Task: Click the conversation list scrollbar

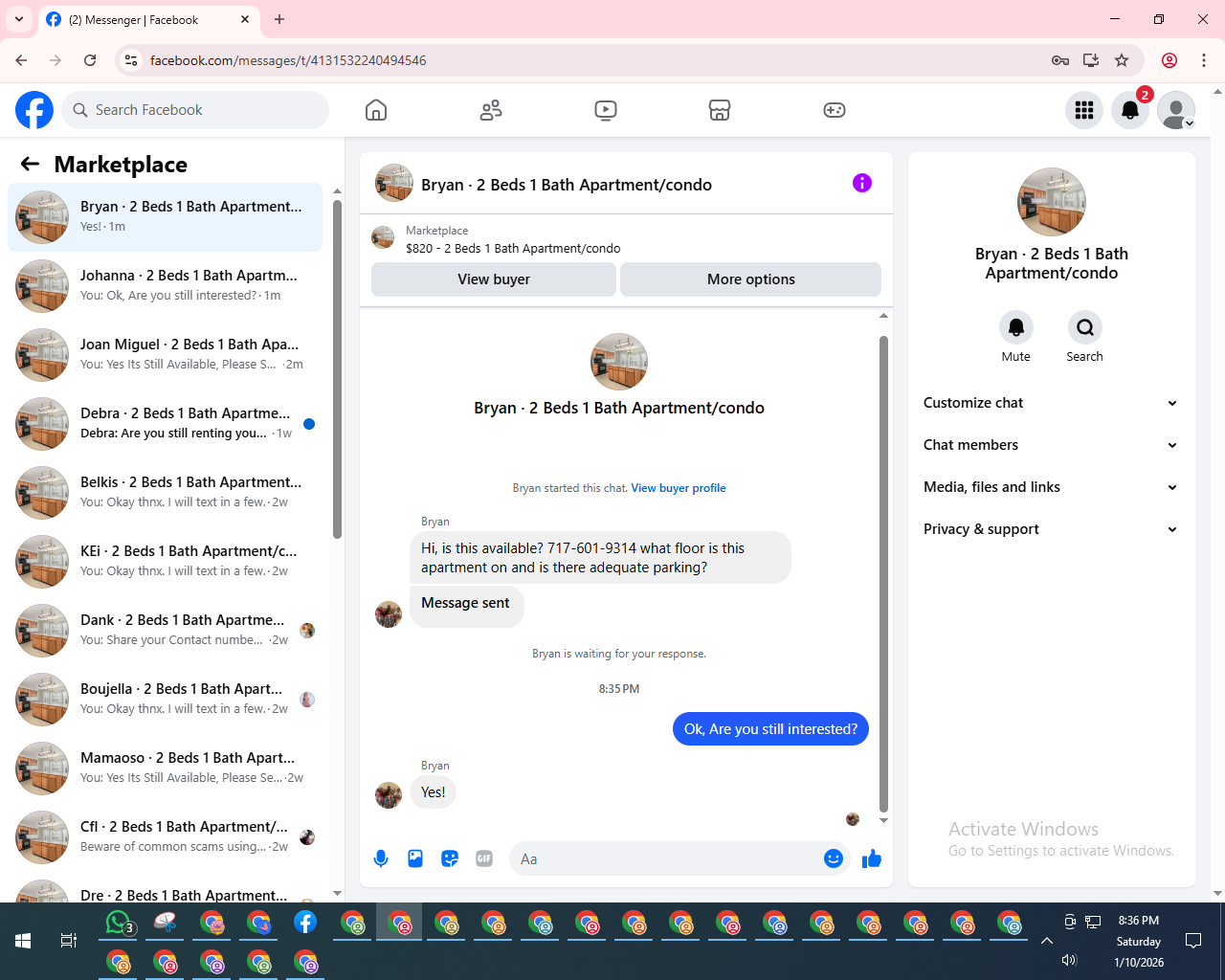Action: 337,368
